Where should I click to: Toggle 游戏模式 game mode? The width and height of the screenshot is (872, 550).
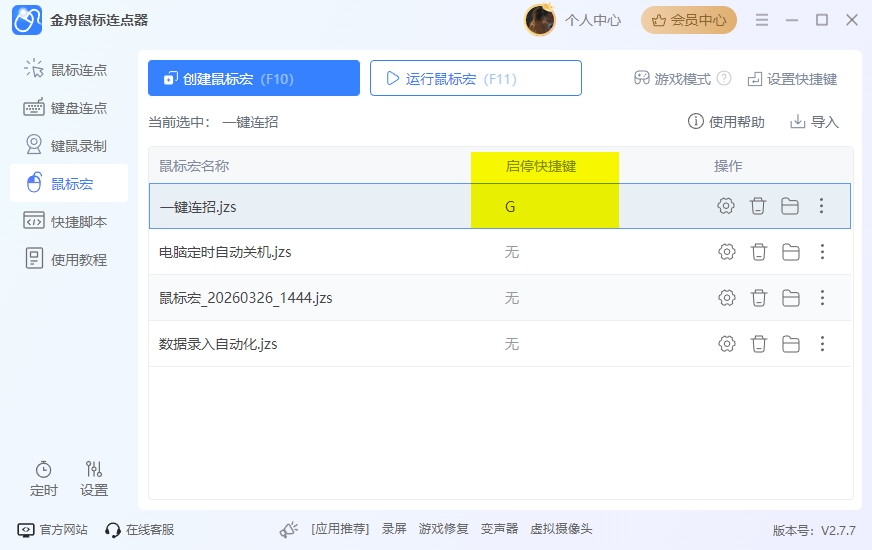tap(672, 79)
